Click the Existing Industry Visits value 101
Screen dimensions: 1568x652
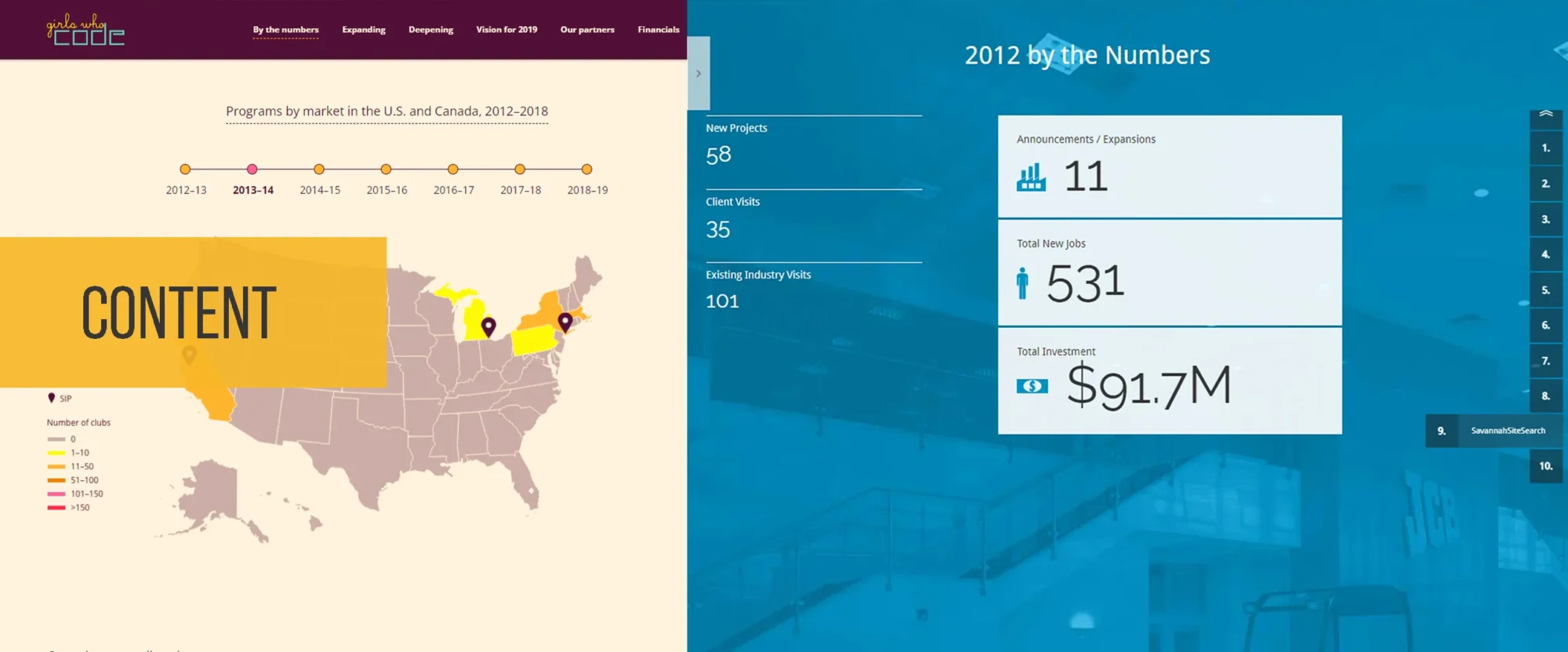tap(722, 301)
